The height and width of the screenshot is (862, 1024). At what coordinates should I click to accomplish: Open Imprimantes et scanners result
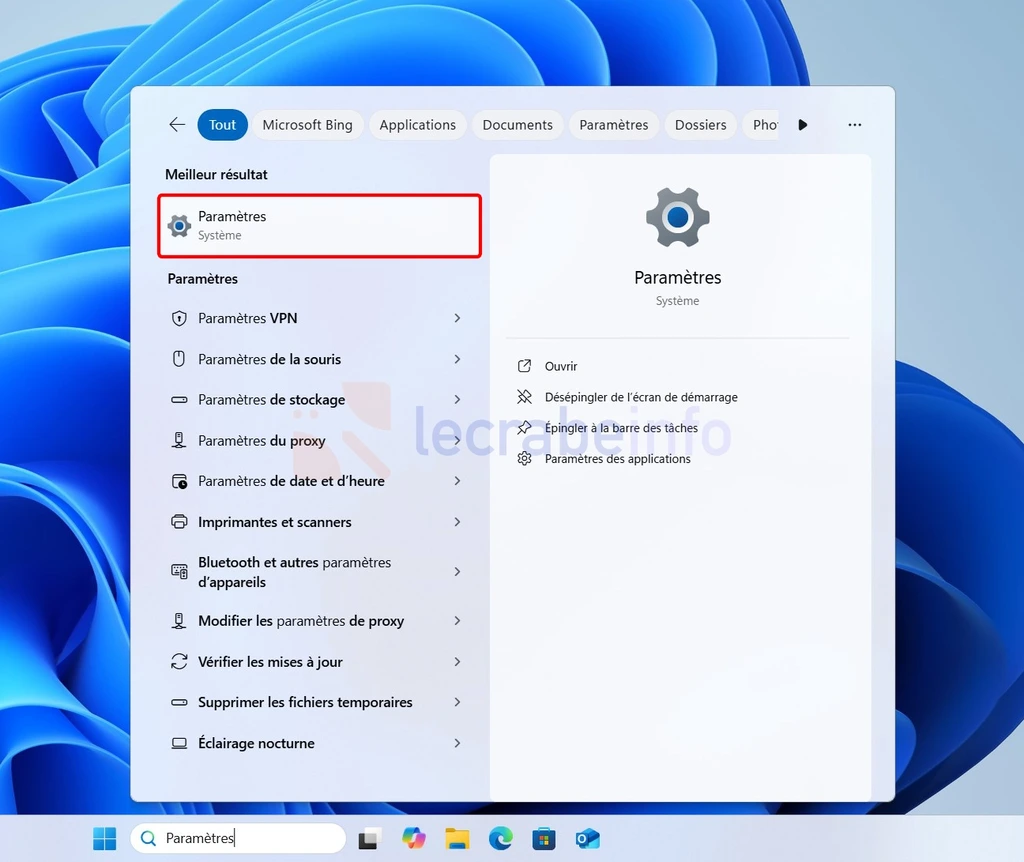coord(319,522)
